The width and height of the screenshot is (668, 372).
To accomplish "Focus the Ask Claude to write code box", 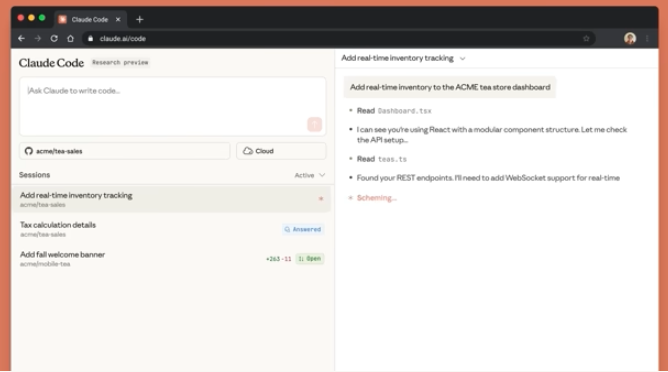I will (173, 107).
